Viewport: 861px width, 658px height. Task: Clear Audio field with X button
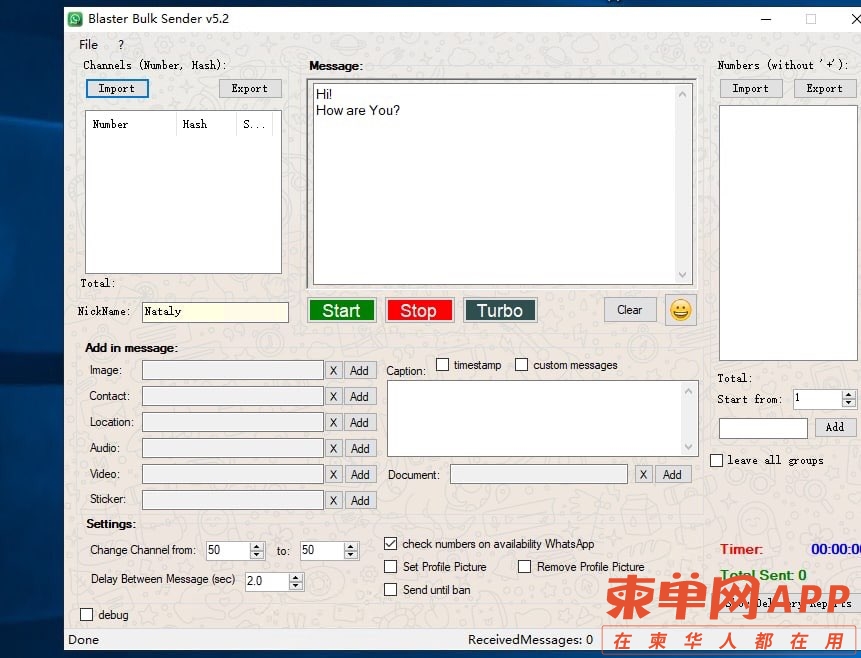(333, 449)
